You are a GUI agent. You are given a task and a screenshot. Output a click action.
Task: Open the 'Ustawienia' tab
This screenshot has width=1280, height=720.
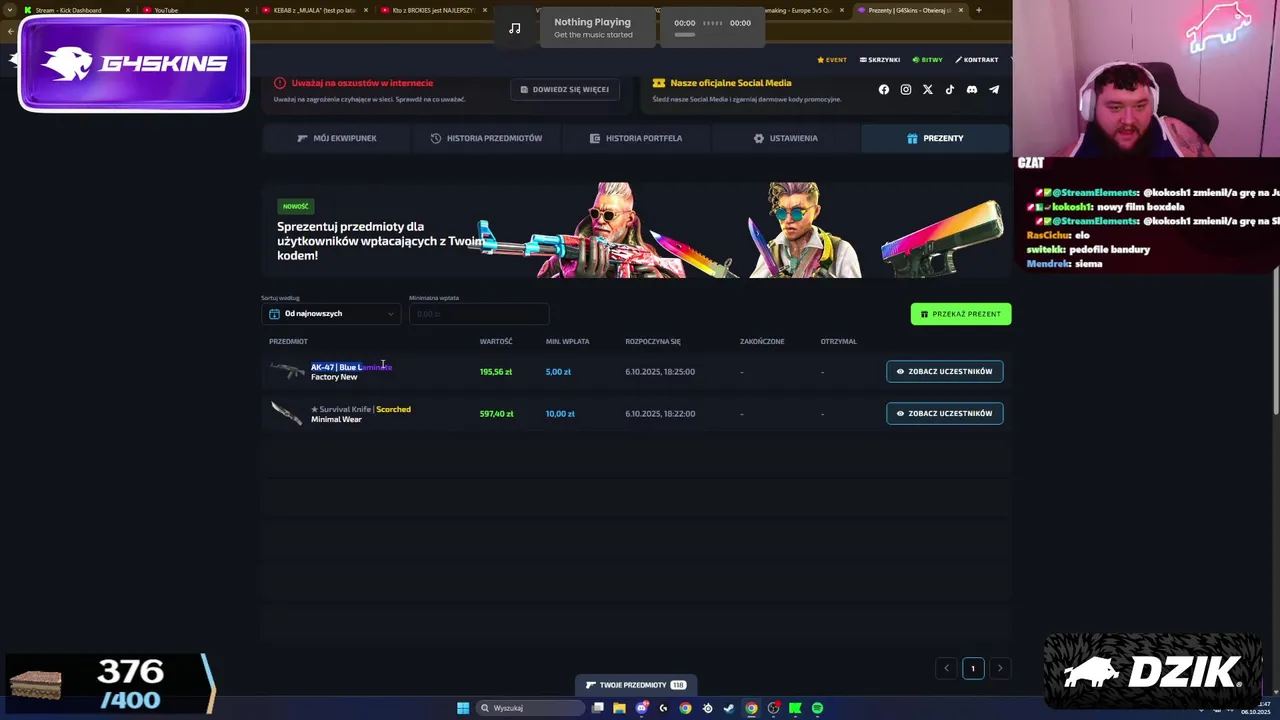[x=786, y=138]
